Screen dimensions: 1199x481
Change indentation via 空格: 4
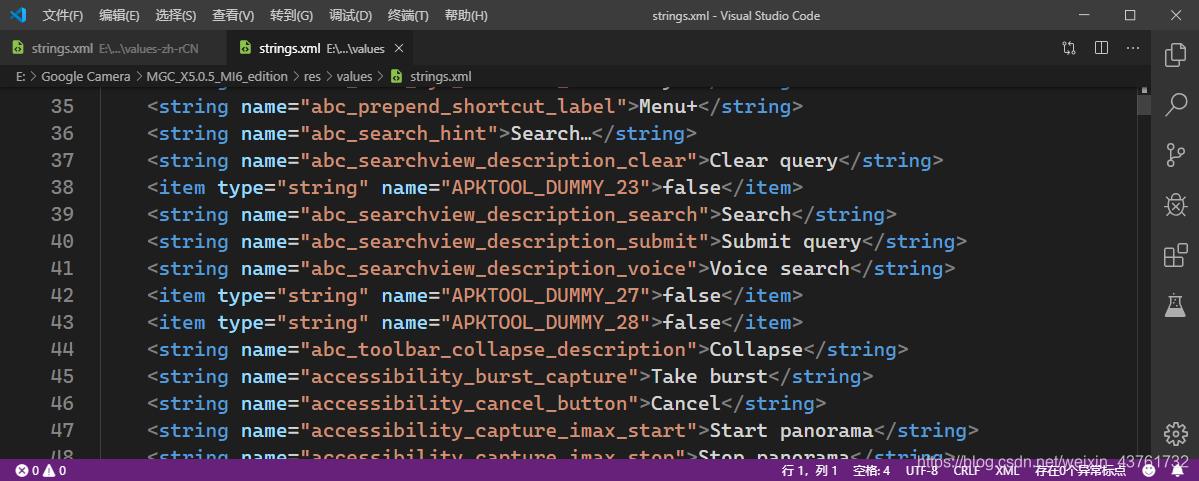tap(872, 470)
